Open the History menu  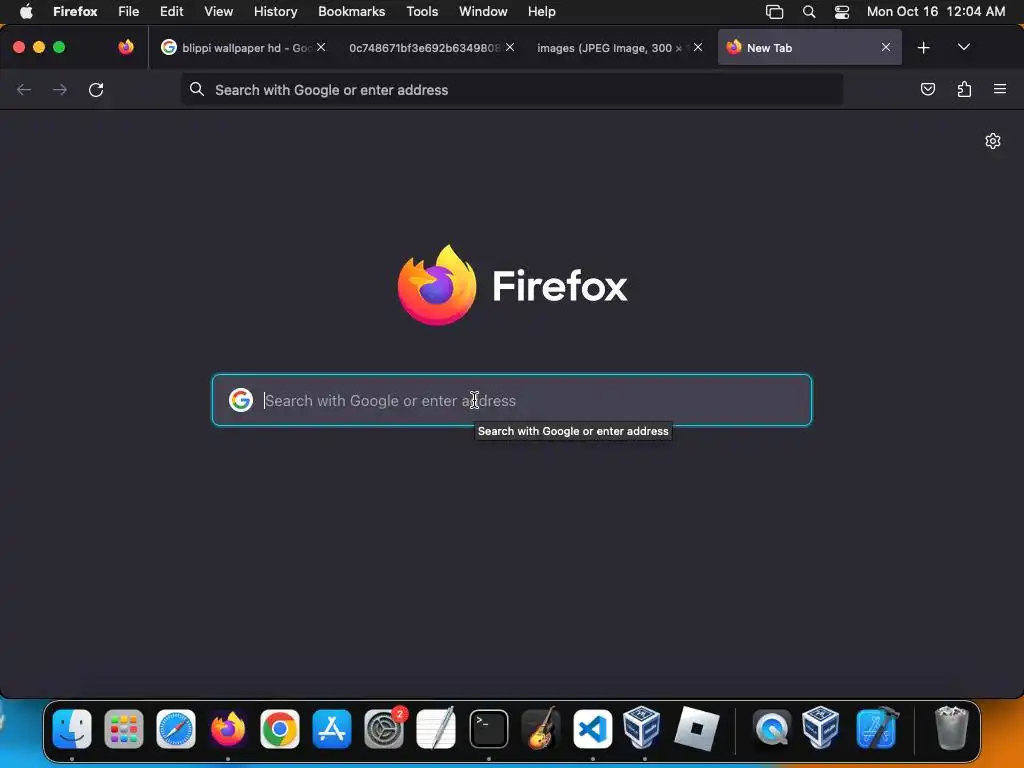(x=276, y=11)
